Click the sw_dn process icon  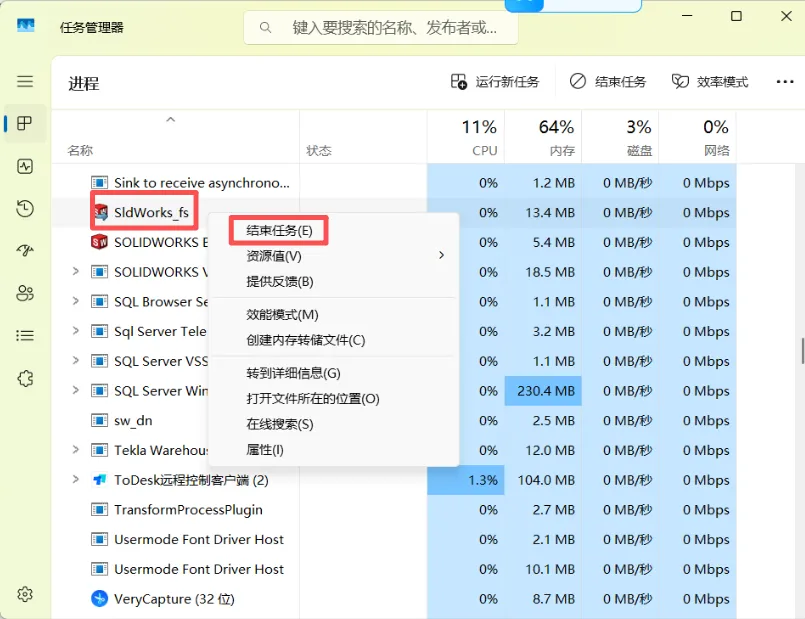pos(100,420)
